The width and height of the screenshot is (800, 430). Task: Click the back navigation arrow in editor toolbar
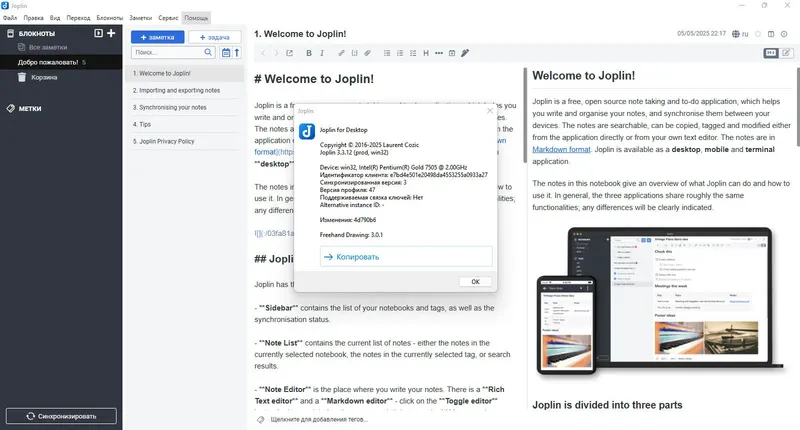[263, 53]
